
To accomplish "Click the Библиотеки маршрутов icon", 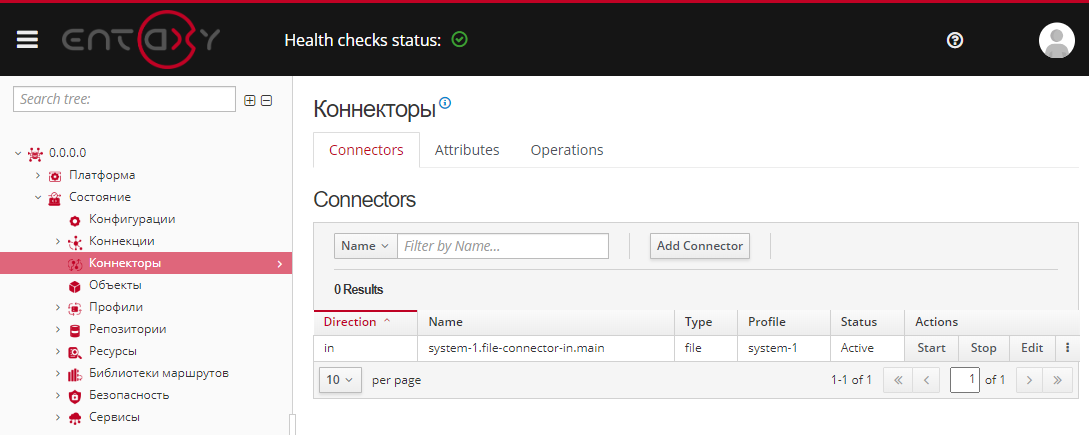I will click(75, 374).
